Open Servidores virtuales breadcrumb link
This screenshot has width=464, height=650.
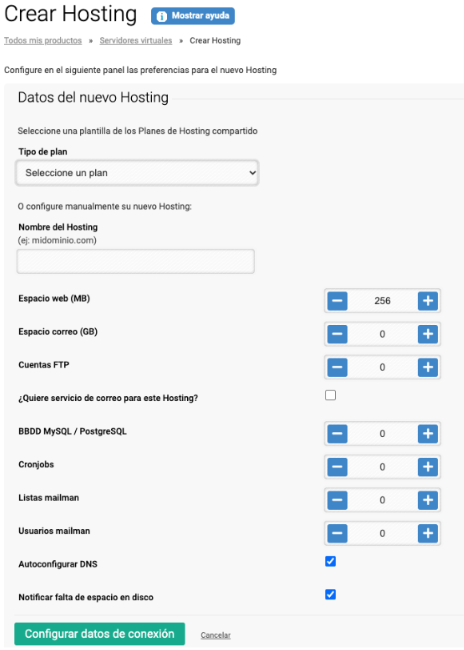coord(136,41)
